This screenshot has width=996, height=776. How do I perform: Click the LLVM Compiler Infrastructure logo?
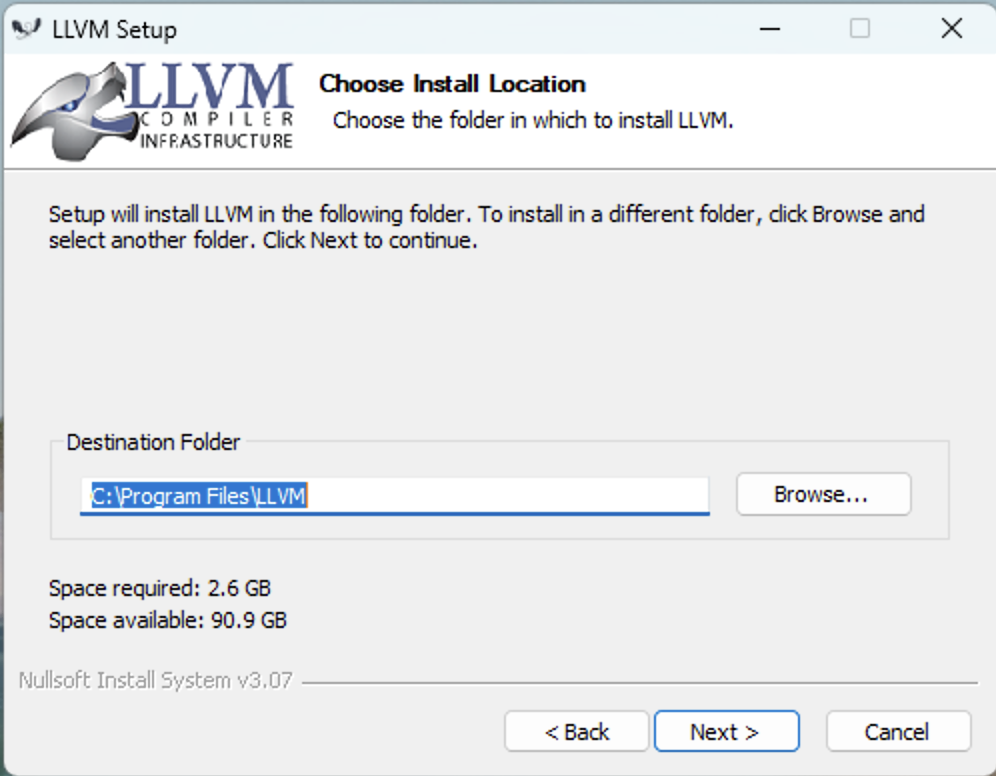coord(152,110)
